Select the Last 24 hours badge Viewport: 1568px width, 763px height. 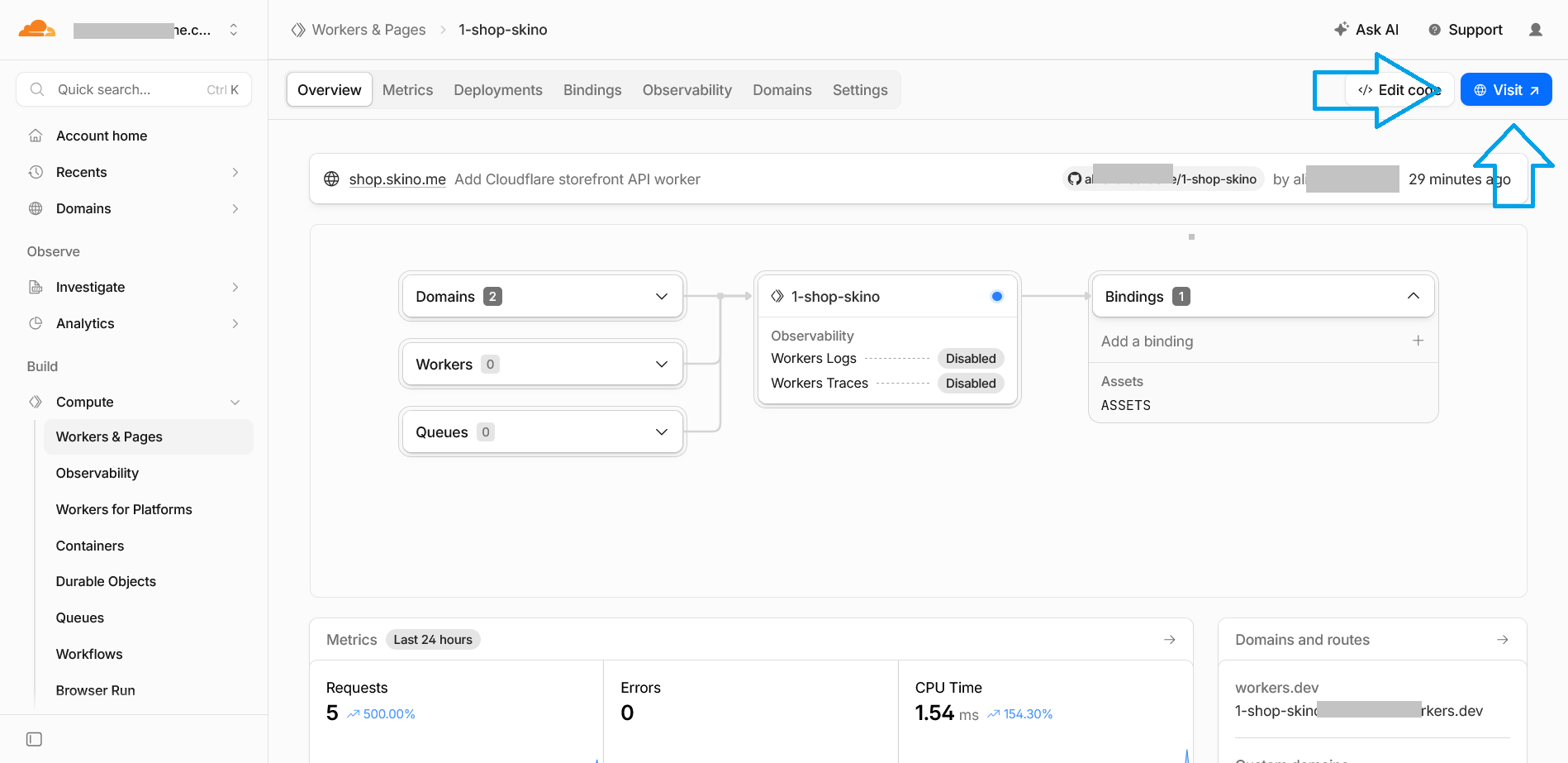pyautogui.click(x=433, y=639)
